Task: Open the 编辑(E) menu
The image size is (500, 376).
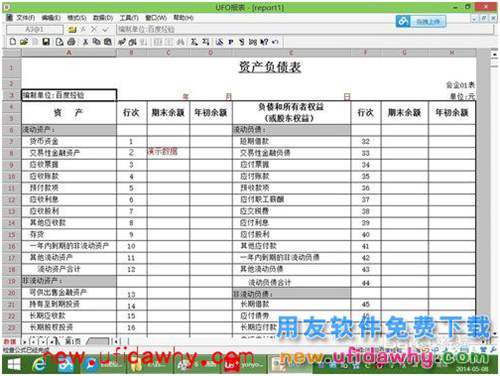Action: tap(51, 17)
